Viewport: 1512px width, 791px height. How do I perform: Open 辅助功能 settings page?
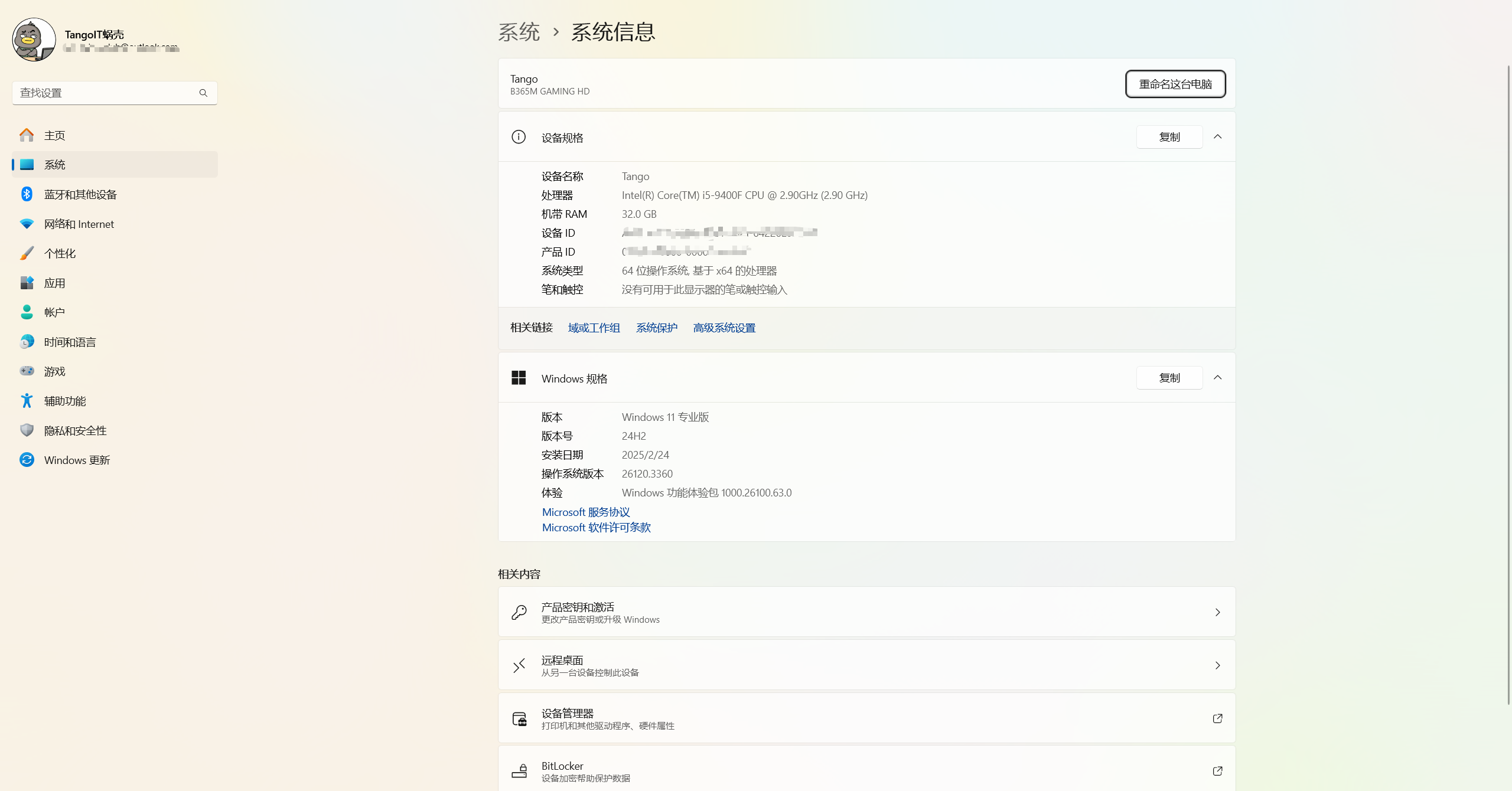[x=115, y=401]
